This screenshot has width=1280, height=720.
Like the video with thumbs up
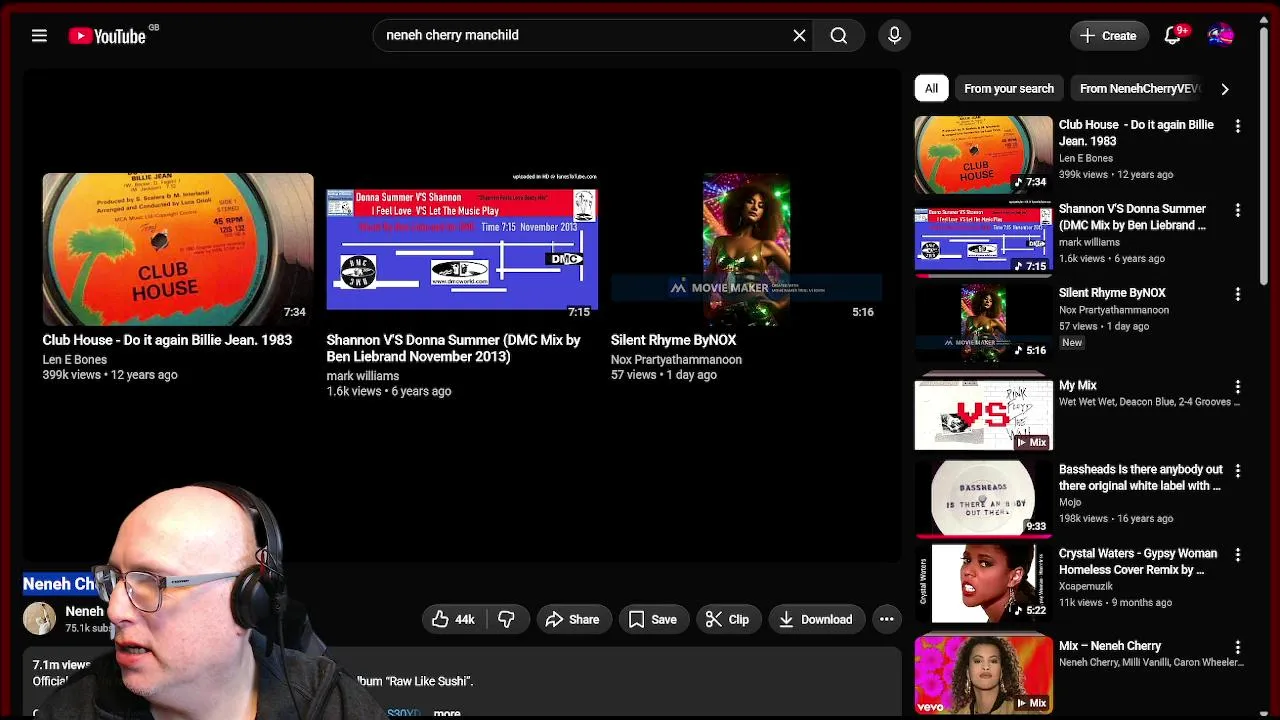tap(452, 619)
